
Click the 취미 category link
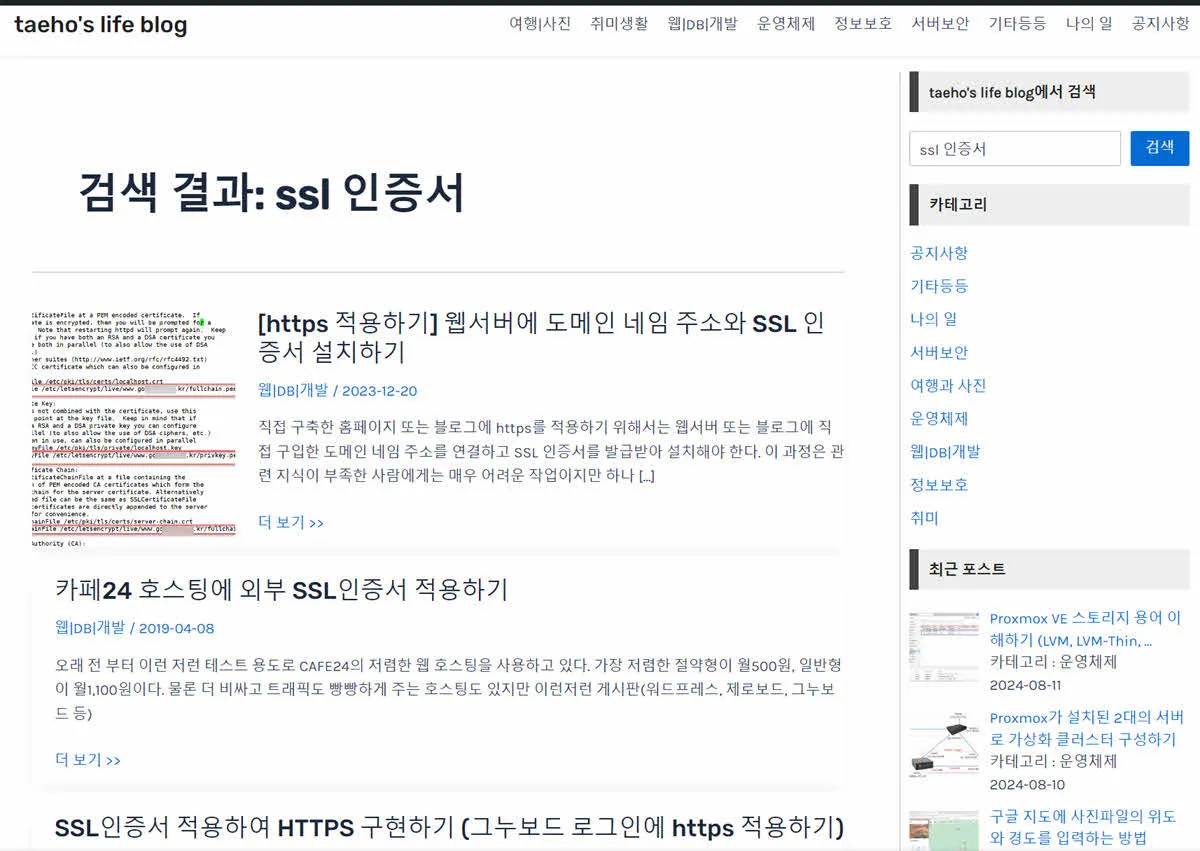click(x=925, y=517)
